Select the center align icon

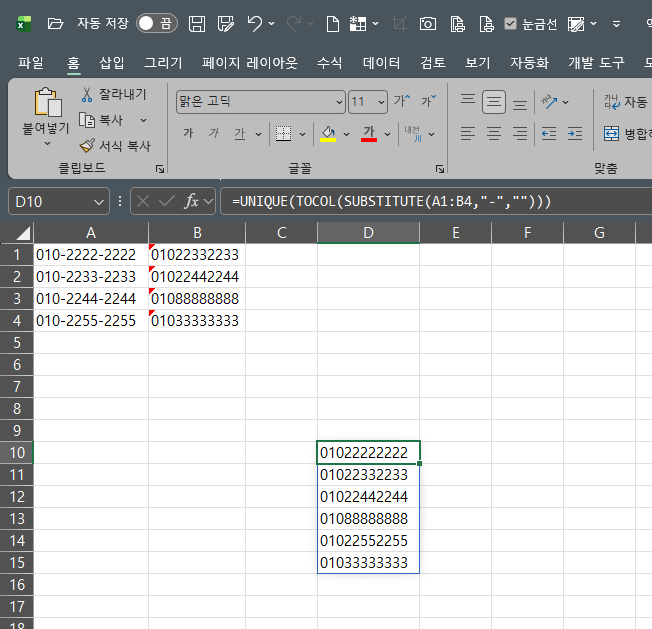click(494, 133)
